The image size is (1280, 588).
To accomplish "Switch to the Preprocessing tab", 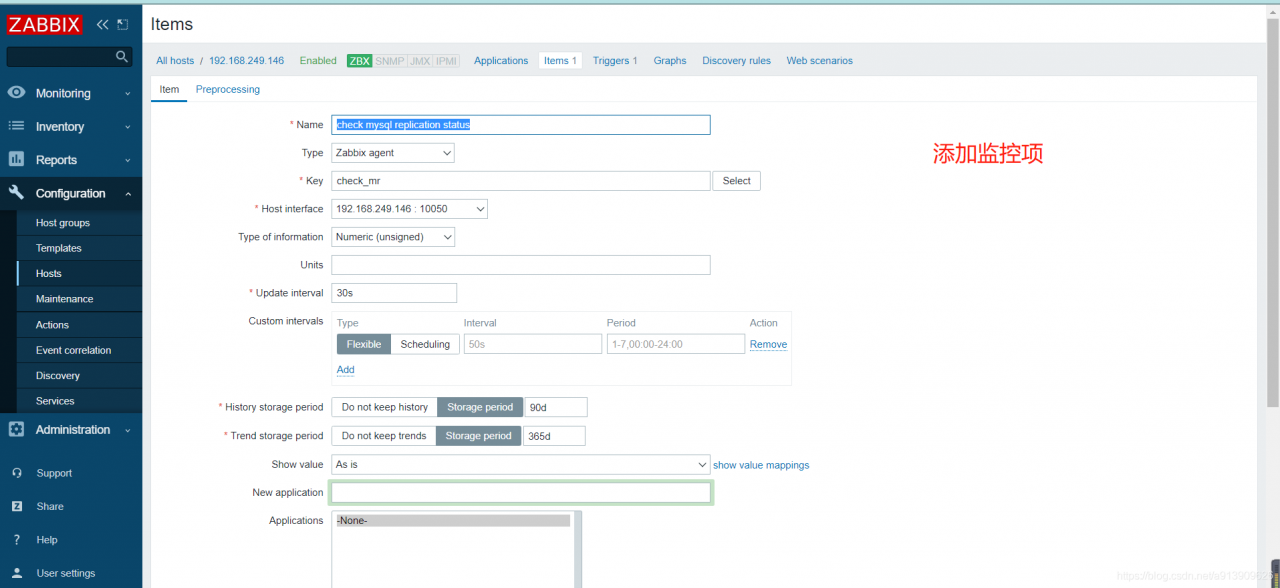I will (x=228, y=89).
